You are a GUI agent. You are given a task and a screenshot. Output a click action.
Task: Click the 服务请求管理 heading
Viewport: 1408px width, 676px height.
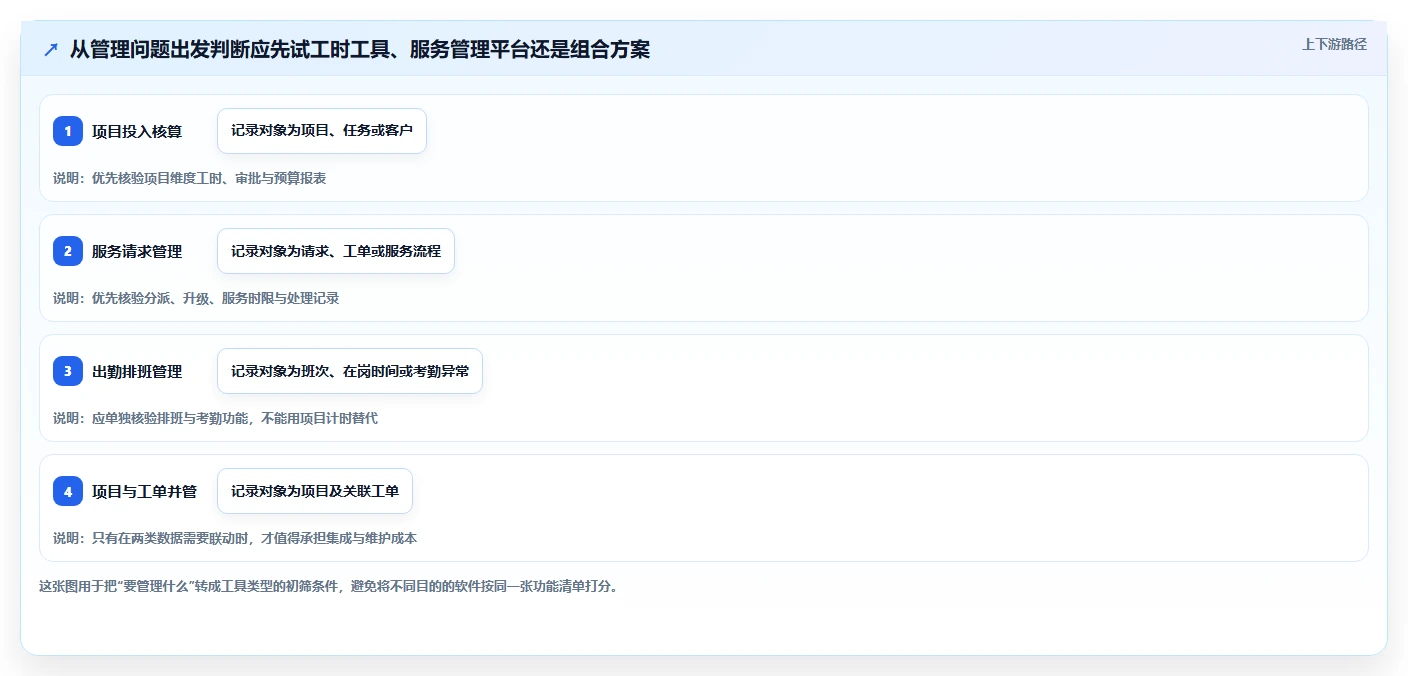click(x=137, y=251)
